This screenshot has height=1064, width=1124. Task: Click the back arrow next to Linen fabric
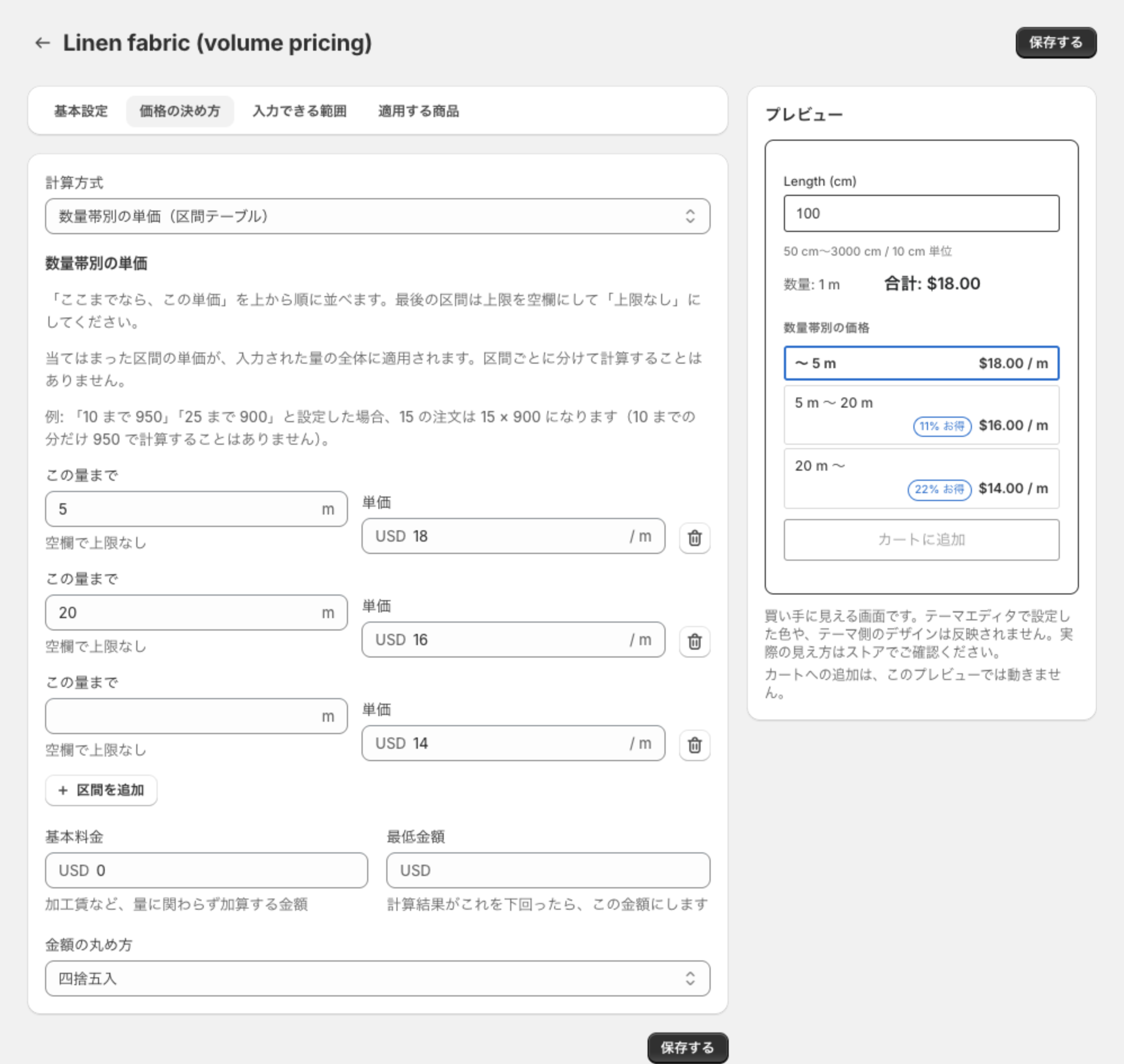[43, 43]
